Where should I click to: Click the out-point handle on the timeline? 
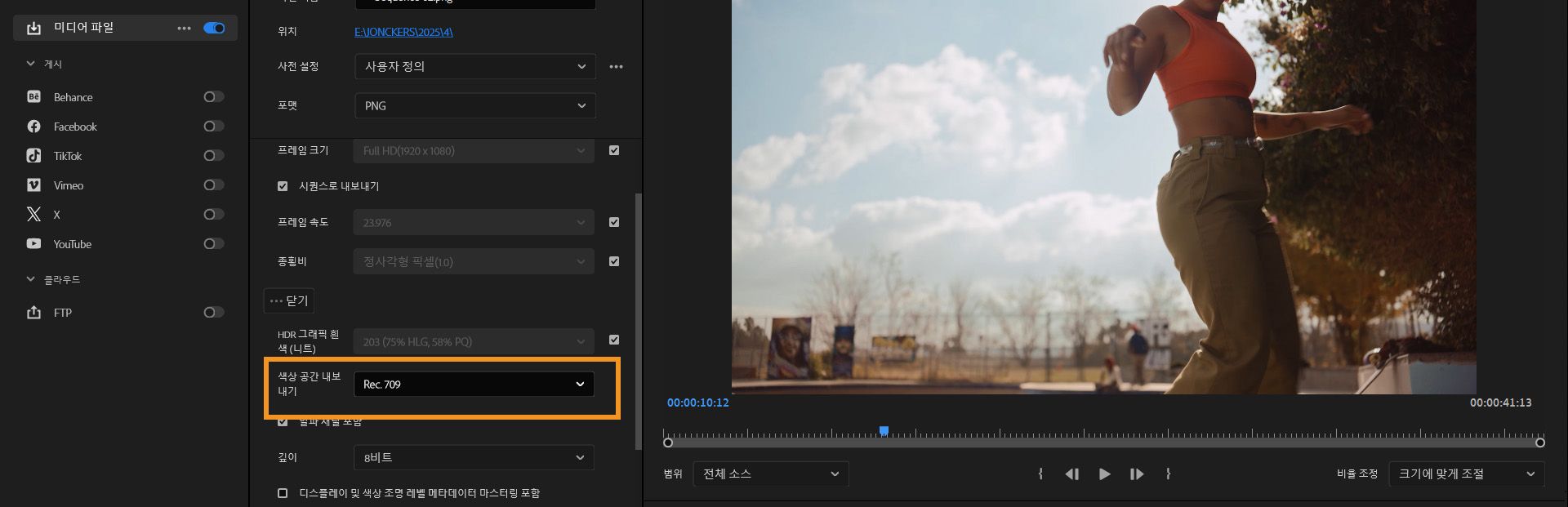(x=1540, y=443)
